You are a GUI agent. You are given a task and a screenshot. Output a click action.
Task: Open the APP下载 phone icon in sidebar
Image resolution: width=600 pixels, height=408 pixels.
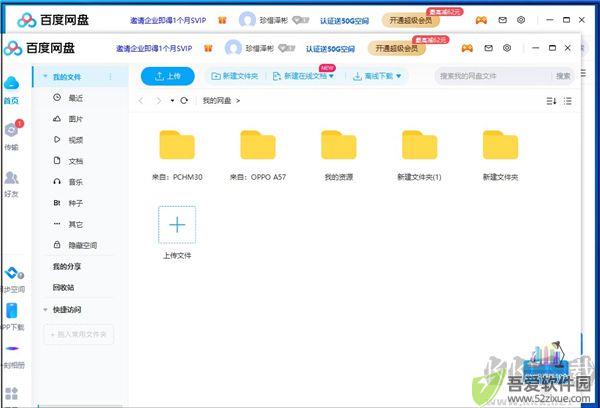tap(12, 310)
